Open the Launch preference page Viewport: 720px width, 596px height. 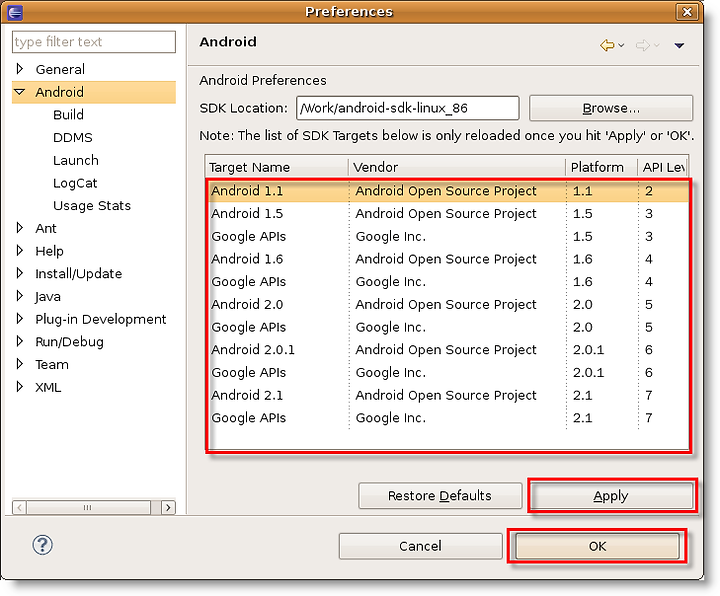point(76,160)
